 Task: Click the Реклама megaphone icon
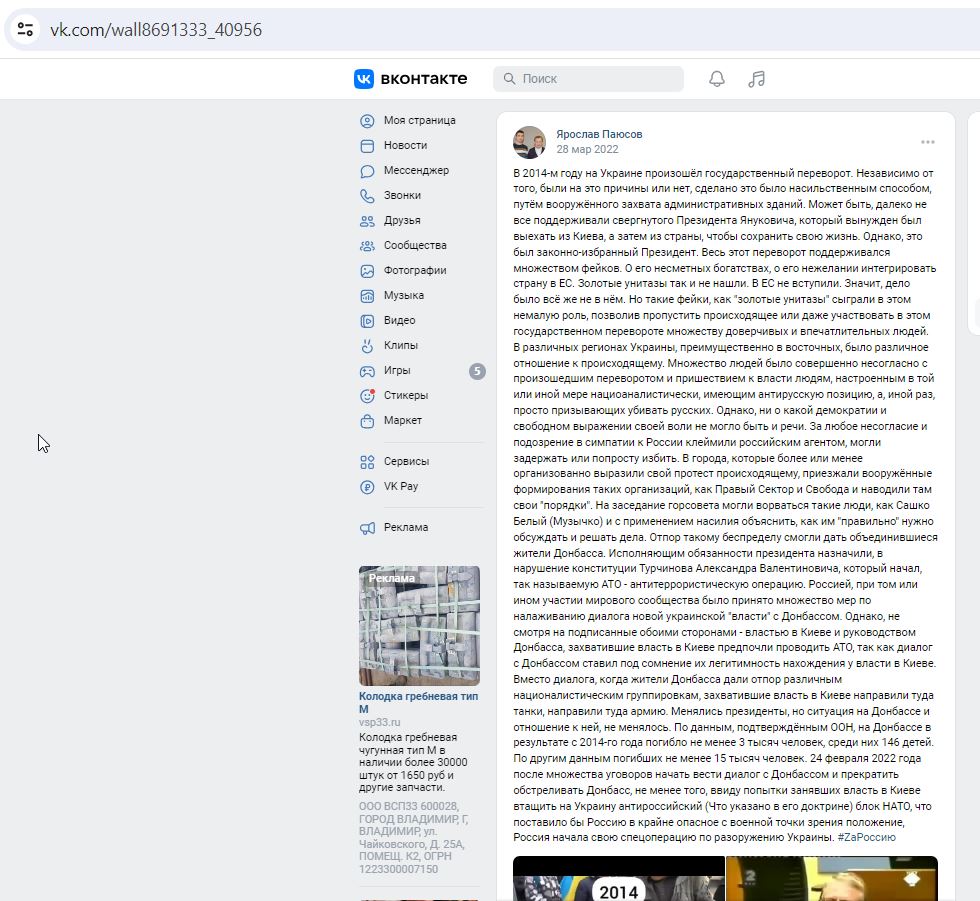pyautogui.click(x=367, y=528)
